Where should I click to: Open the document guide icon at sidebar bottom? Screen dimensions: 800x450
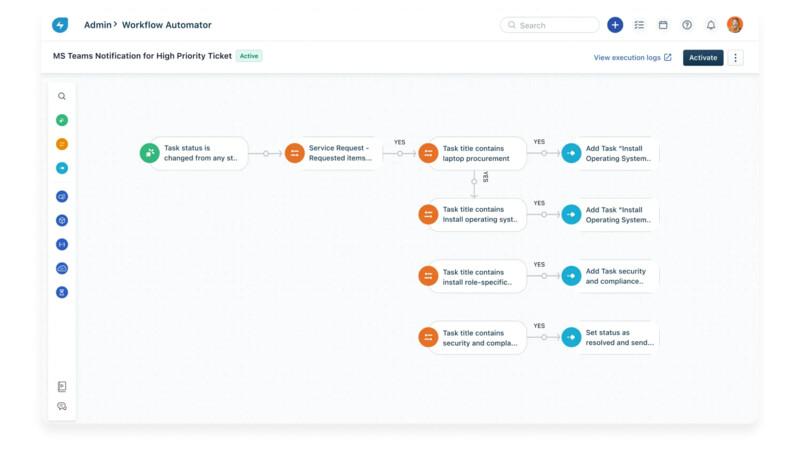click(62, 387)
